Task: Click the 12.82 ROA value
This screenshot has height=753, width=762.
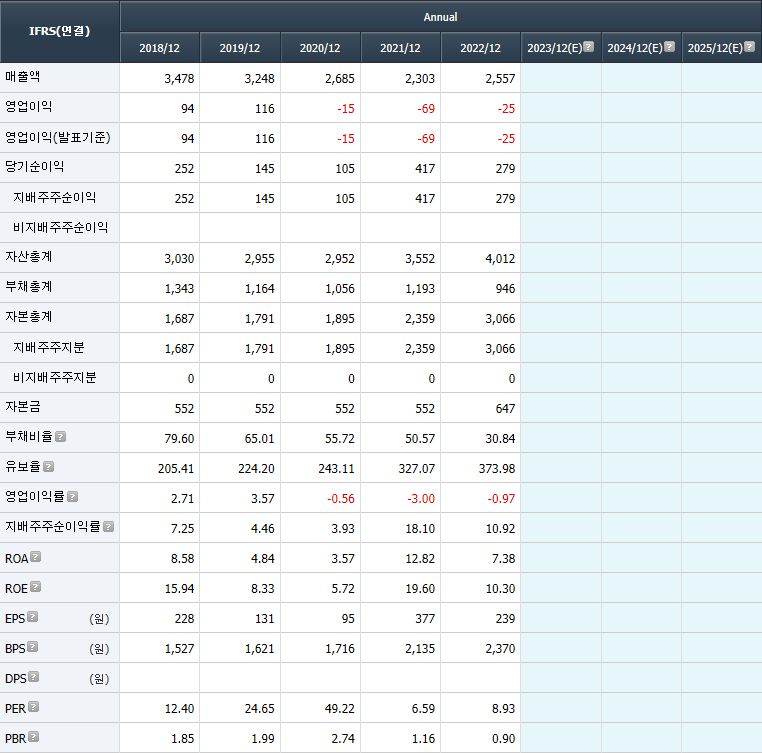Action: pos(420,559)
